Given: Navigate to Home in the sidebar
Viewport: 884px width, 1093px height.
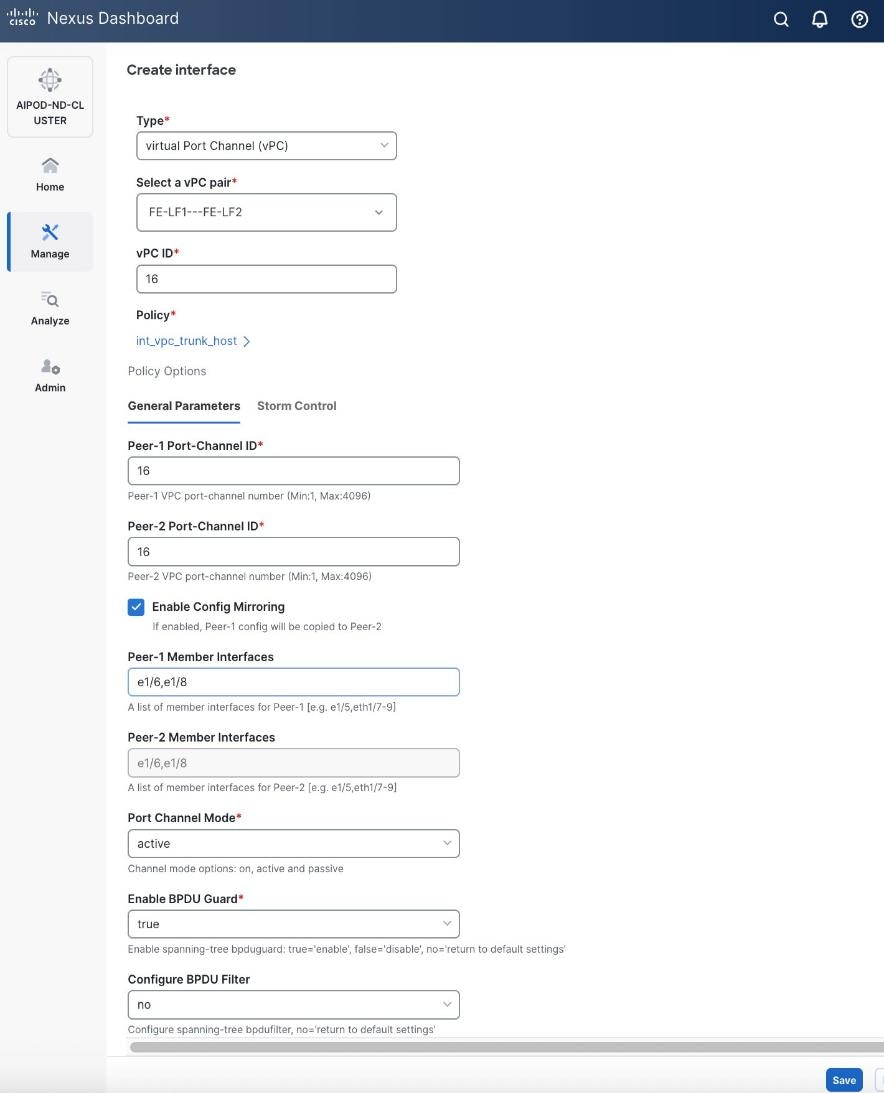Looking at the screenshot, I should [49, 172].
